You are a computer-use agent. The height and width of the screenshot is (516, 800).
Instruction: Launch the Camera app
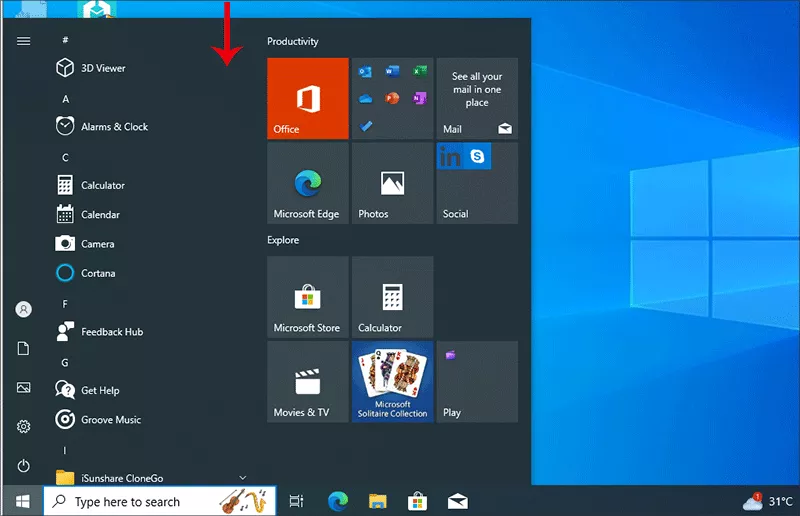[x=85, y=244]
